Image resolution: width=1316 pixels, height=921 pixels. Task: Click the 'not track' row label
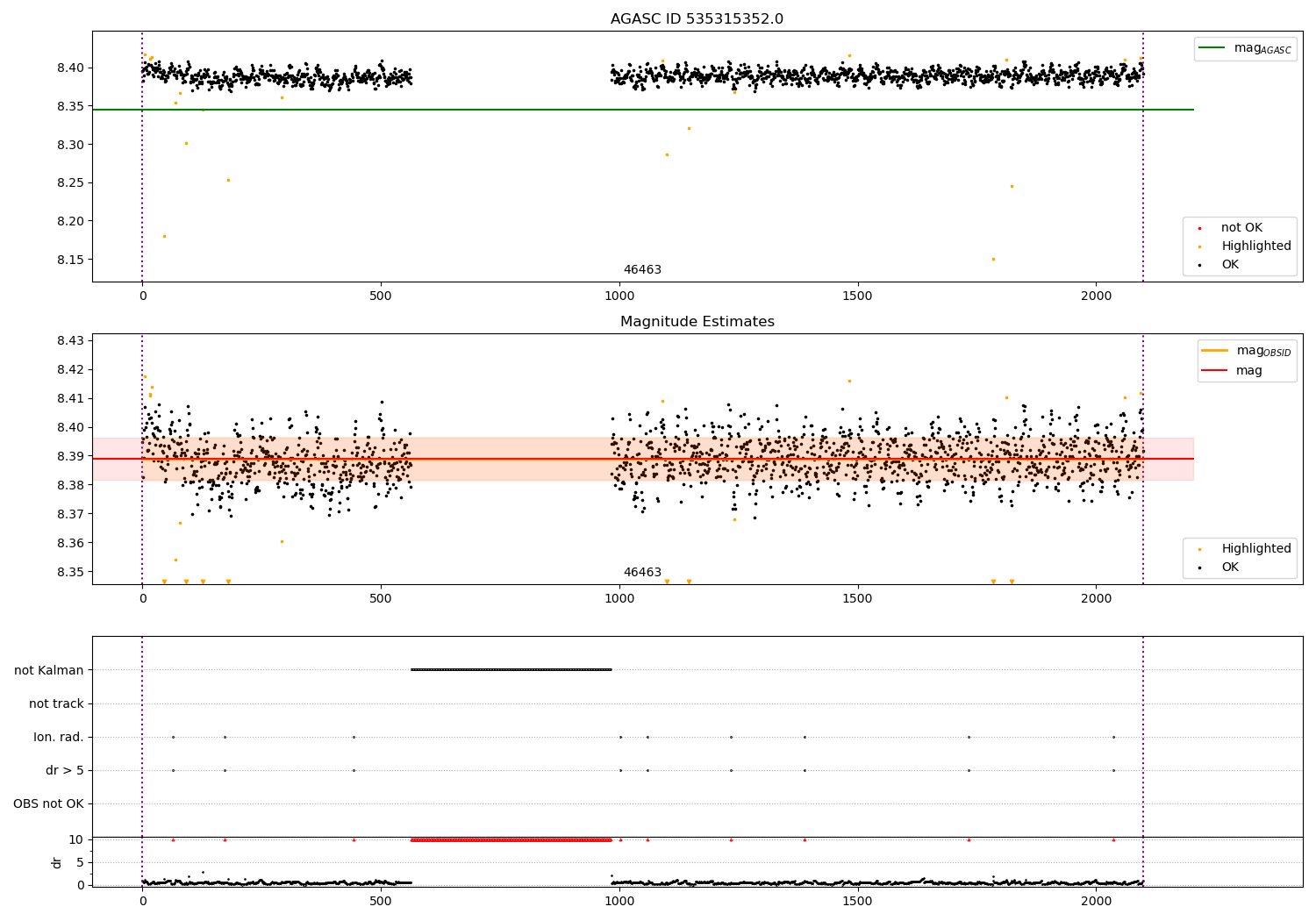pos(56,703)
